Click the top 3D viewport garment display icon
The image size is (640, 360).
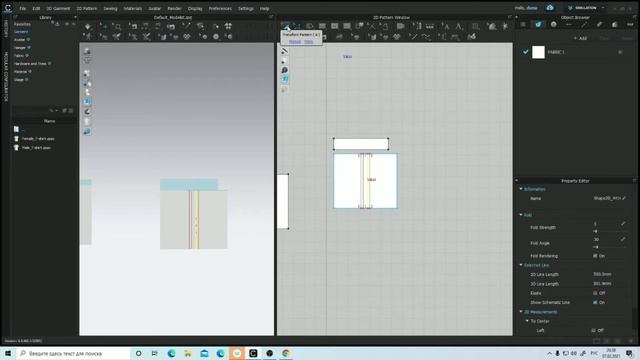coord(87,51)
